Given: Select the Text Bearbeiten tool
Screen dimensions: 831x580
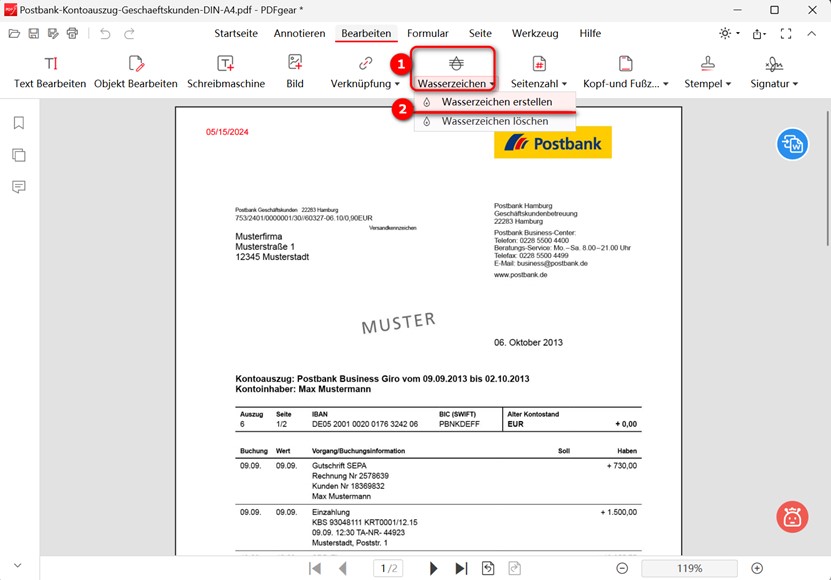Looking at the screenshot, I should [x=50, y=72].
